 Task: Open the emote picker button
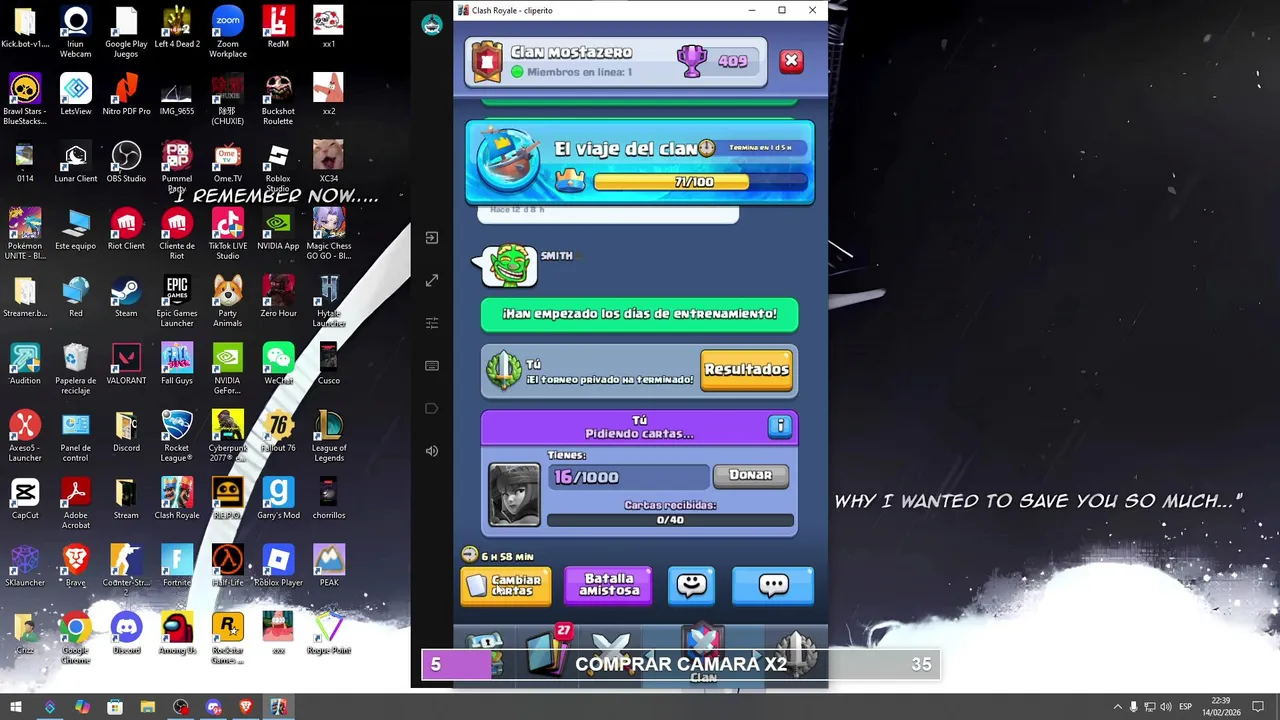tap(691, 586)
